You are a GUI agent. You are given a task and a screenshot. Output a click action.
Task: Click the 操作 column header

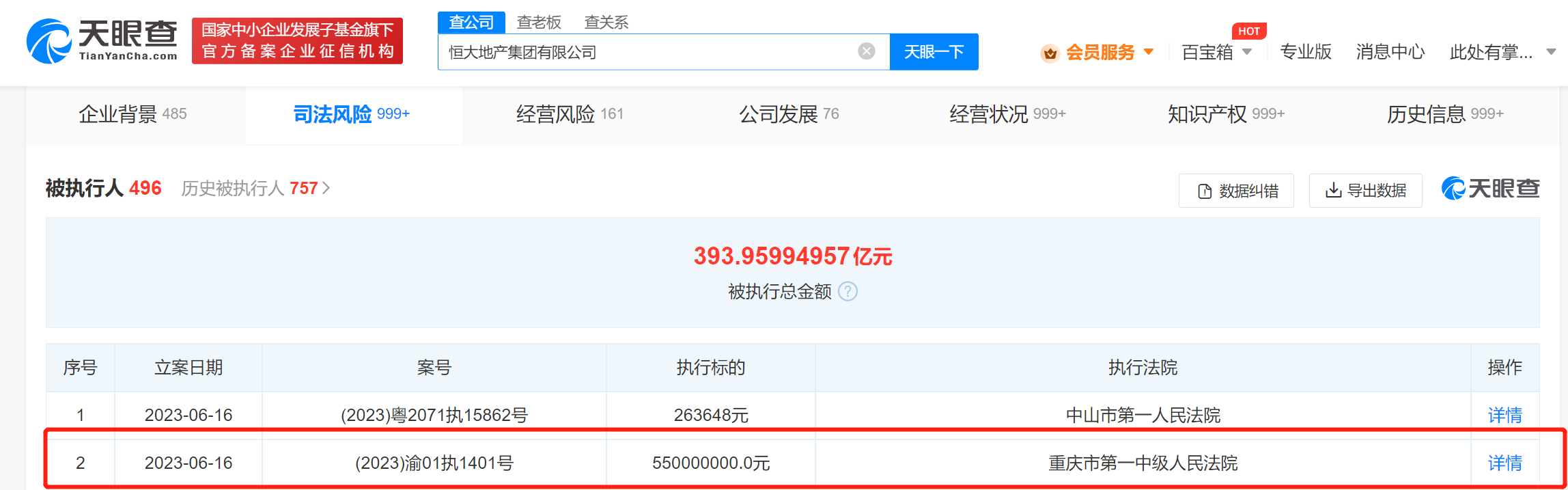point(1505,368)
